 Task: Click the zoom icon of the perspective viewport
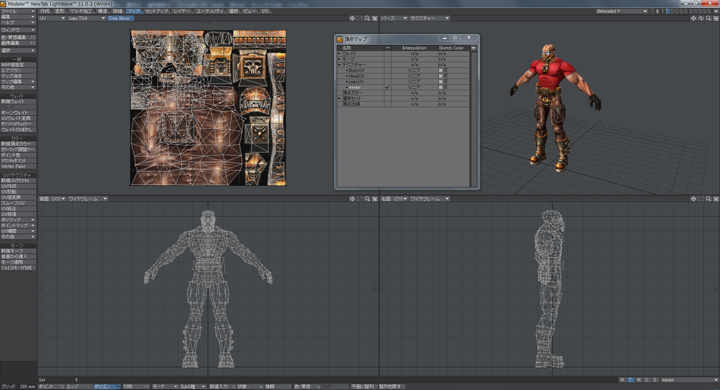[709, 18]
